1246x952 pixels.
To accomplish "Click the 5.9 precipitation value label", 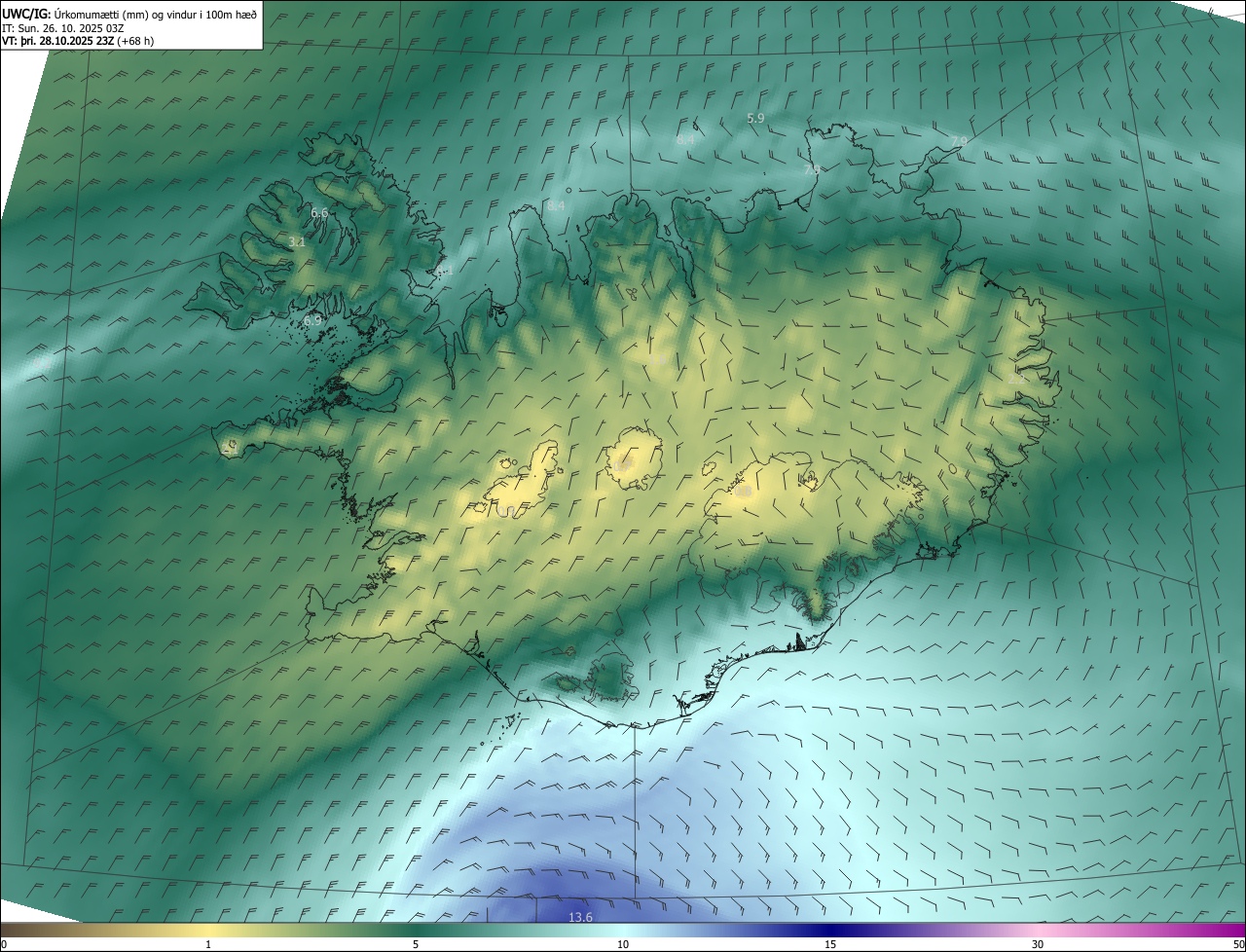I will (x=755, y=118).
